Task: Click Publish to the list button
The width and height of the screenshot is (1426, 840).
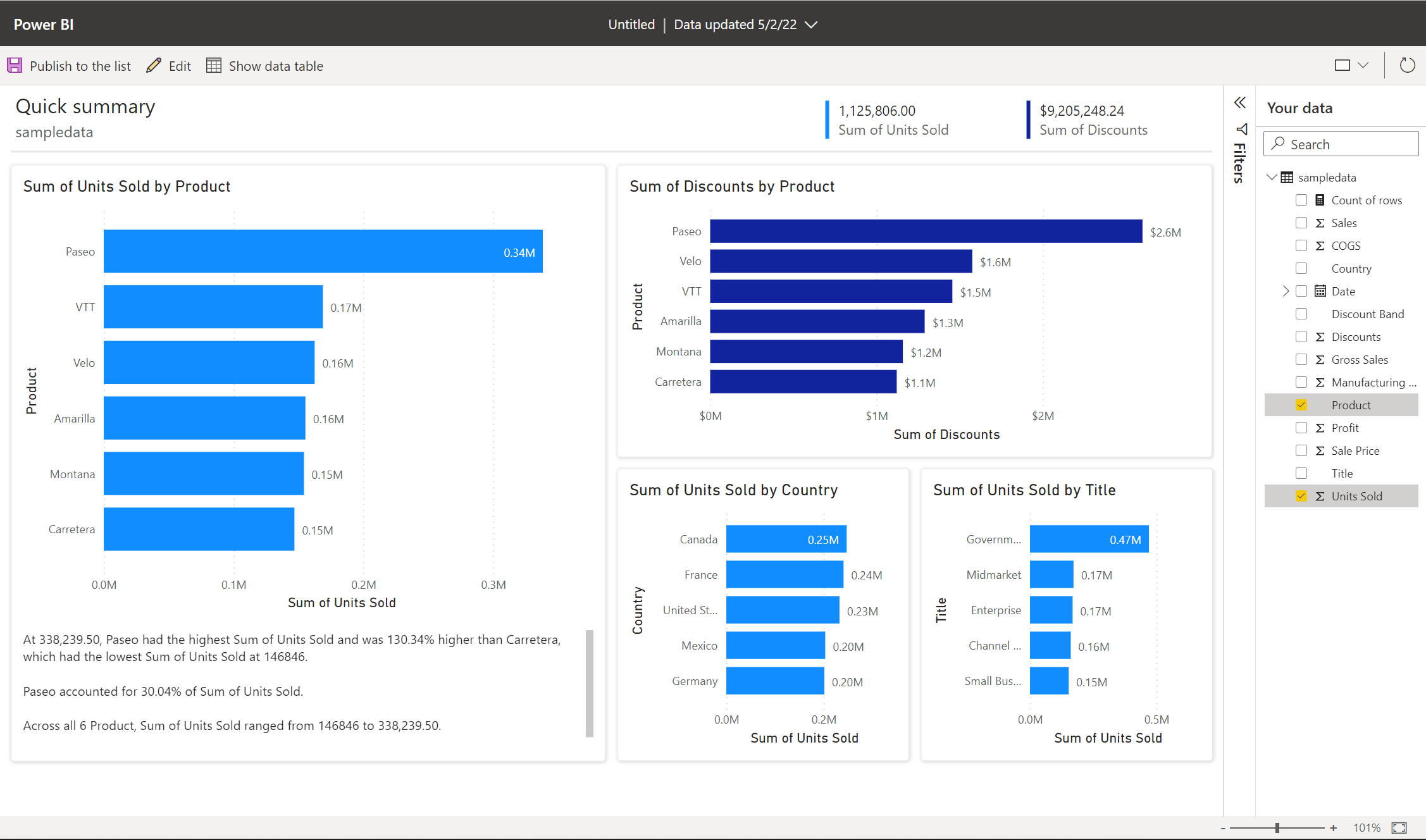Action: click(70, 66)
